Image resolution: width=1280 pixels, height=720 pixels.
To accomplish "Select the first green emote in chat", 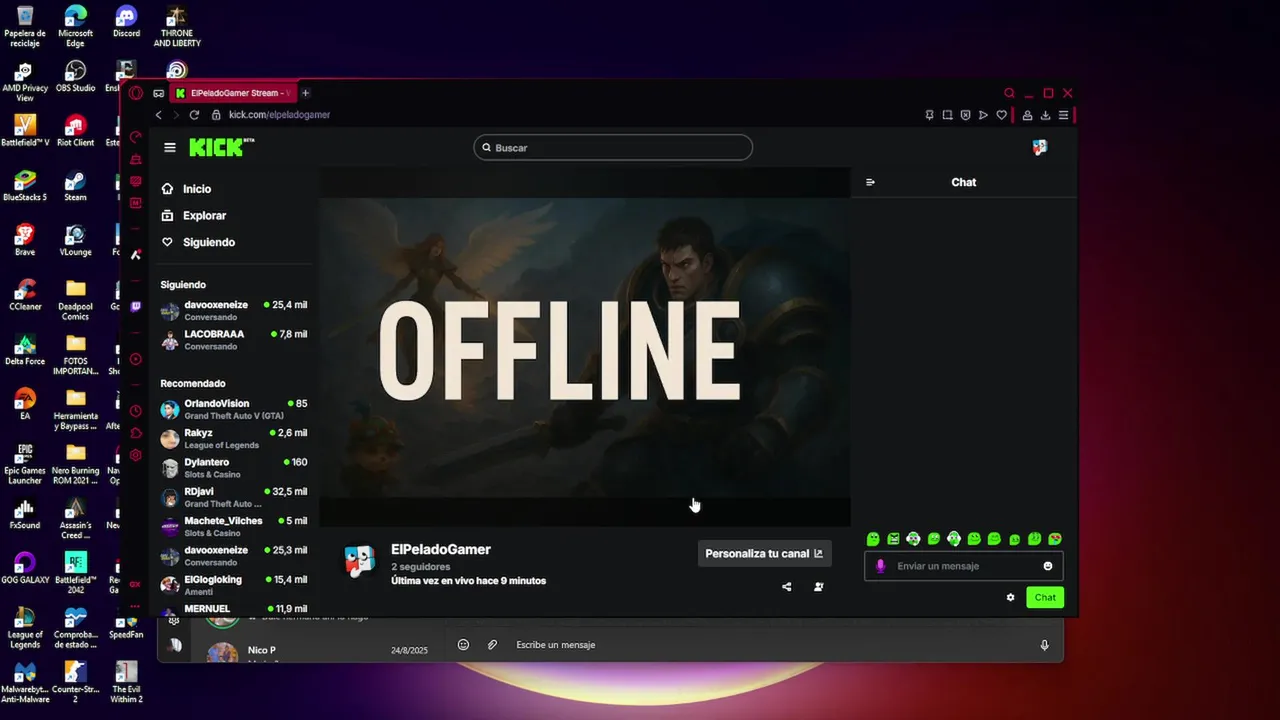I will (x=873, y=539).
